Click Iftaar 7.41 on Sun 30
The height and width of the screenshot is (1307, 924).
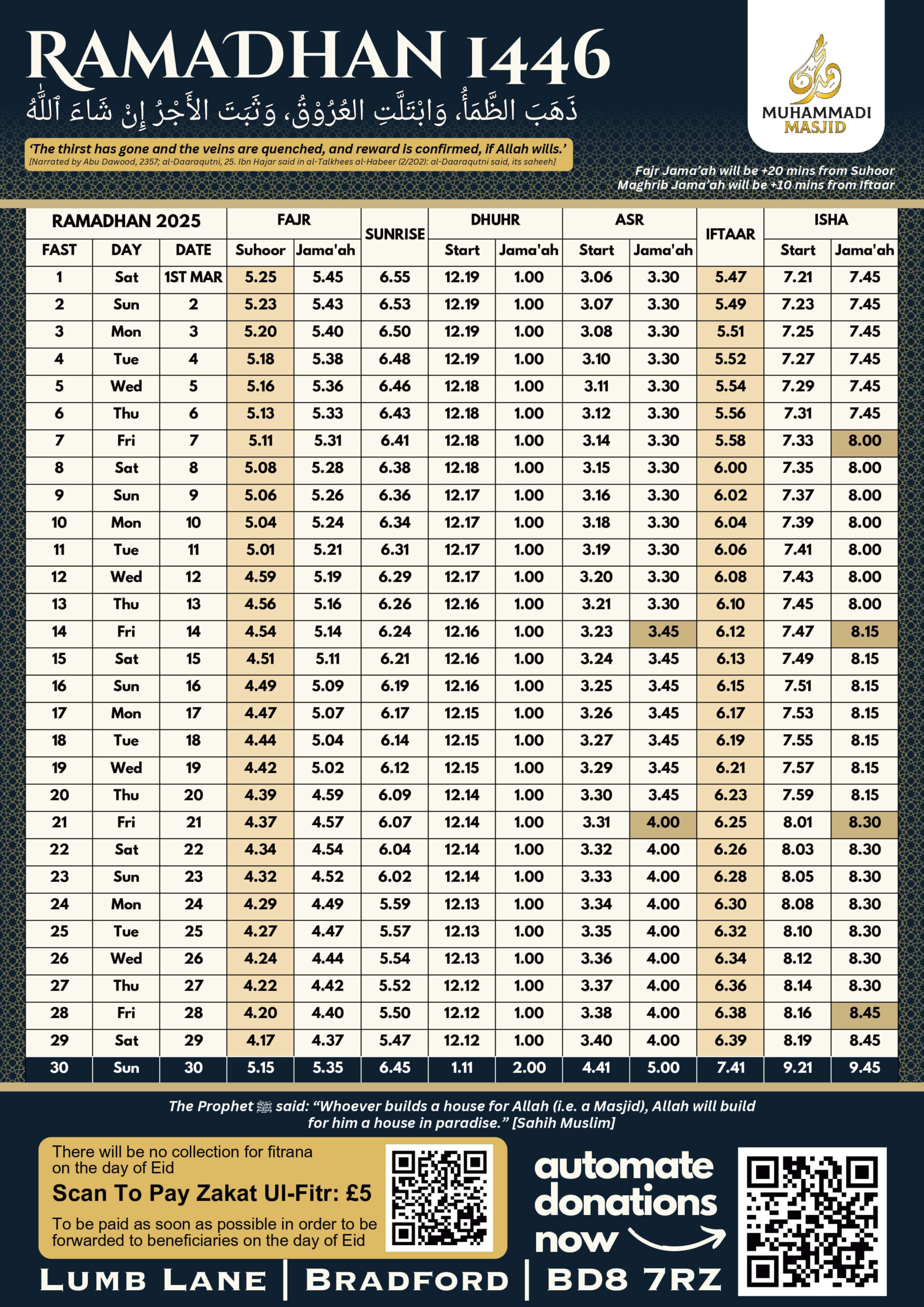click(x=731, y=1068)
